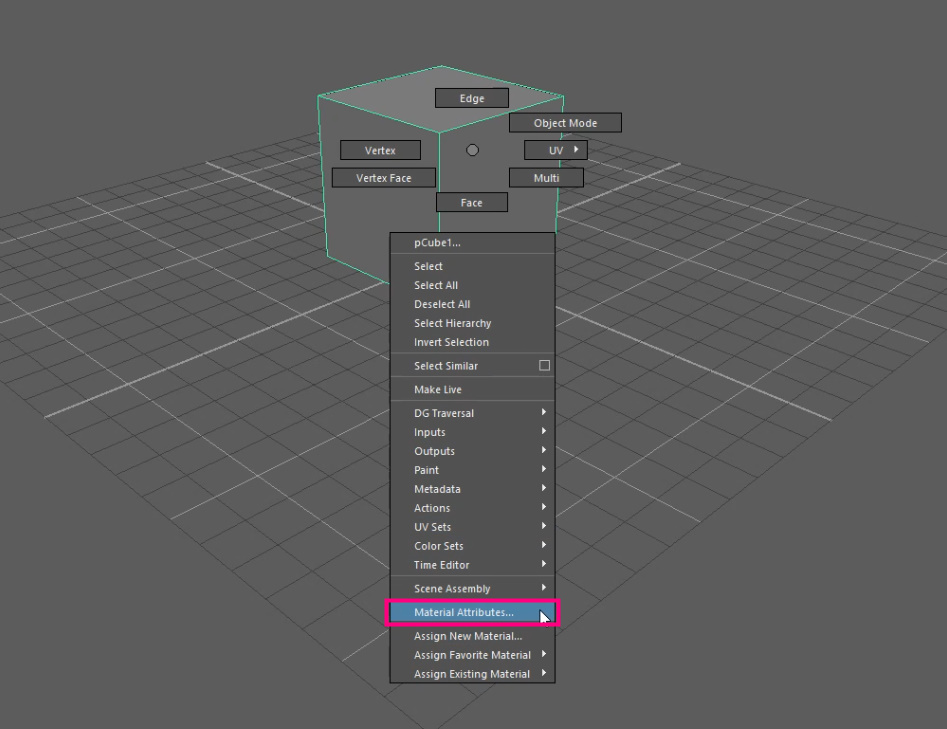
Task: Expand the Inputs submenu
Action: click(472, 432)
